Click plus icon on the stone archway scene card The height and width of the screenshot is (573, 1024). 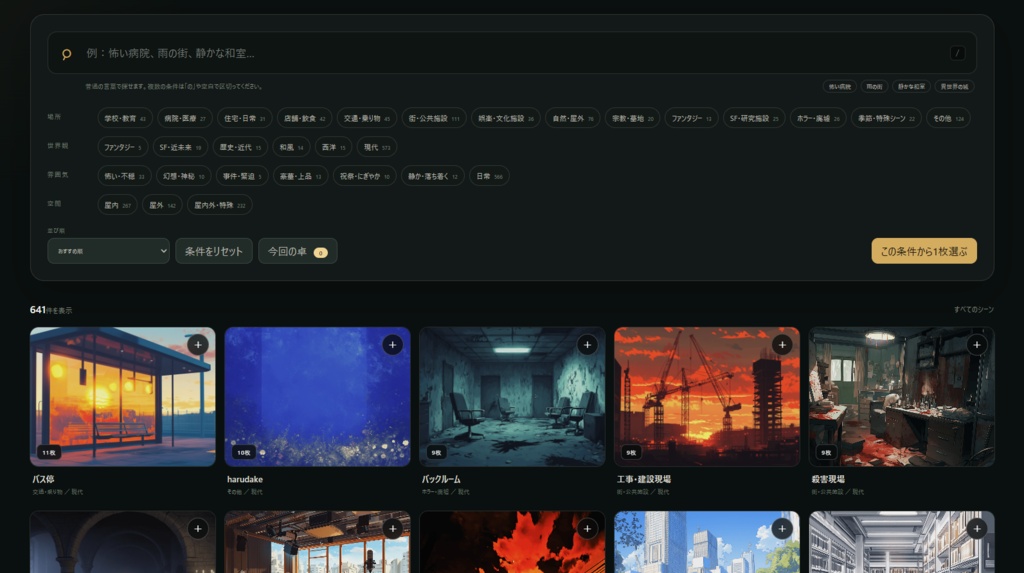[x=198, y=529]
